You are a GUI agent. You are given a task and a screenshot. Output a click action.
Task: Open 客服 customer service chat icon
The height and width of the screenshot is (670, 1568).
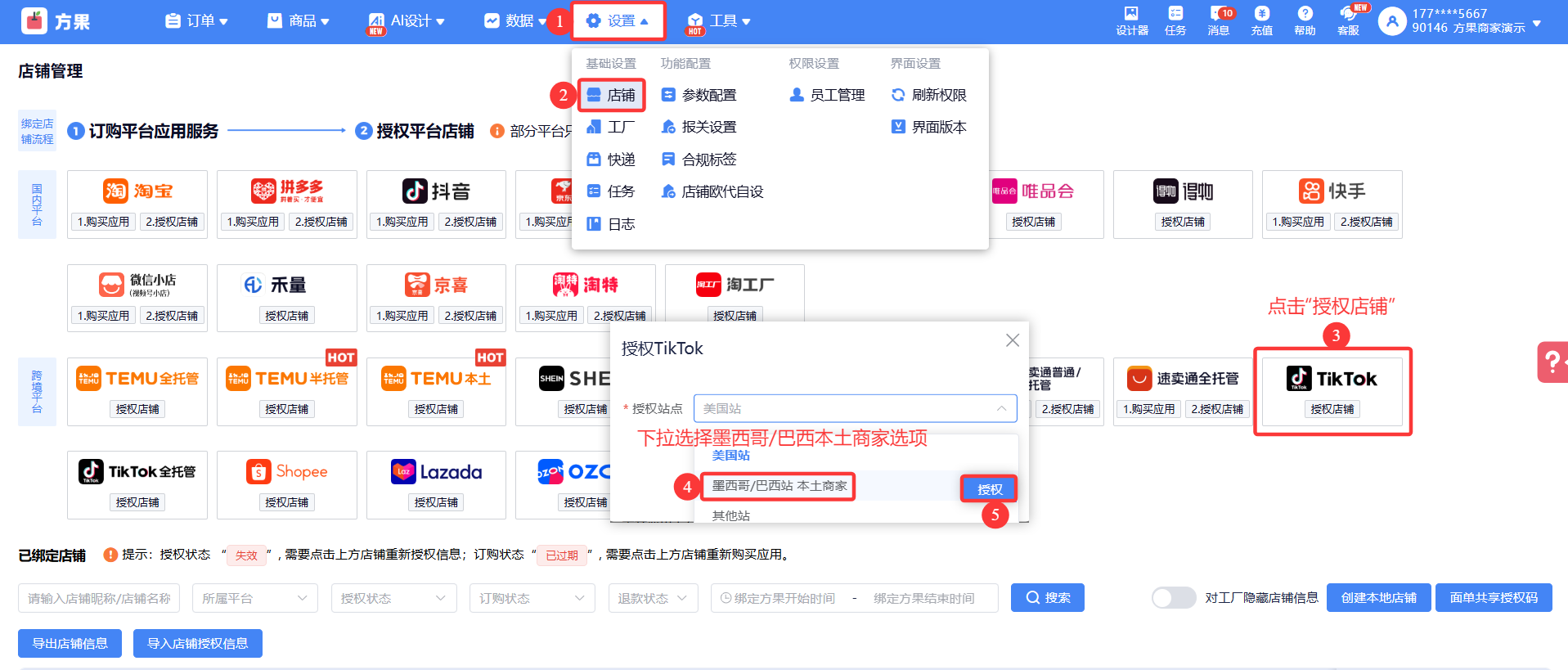pos(1348,20)
